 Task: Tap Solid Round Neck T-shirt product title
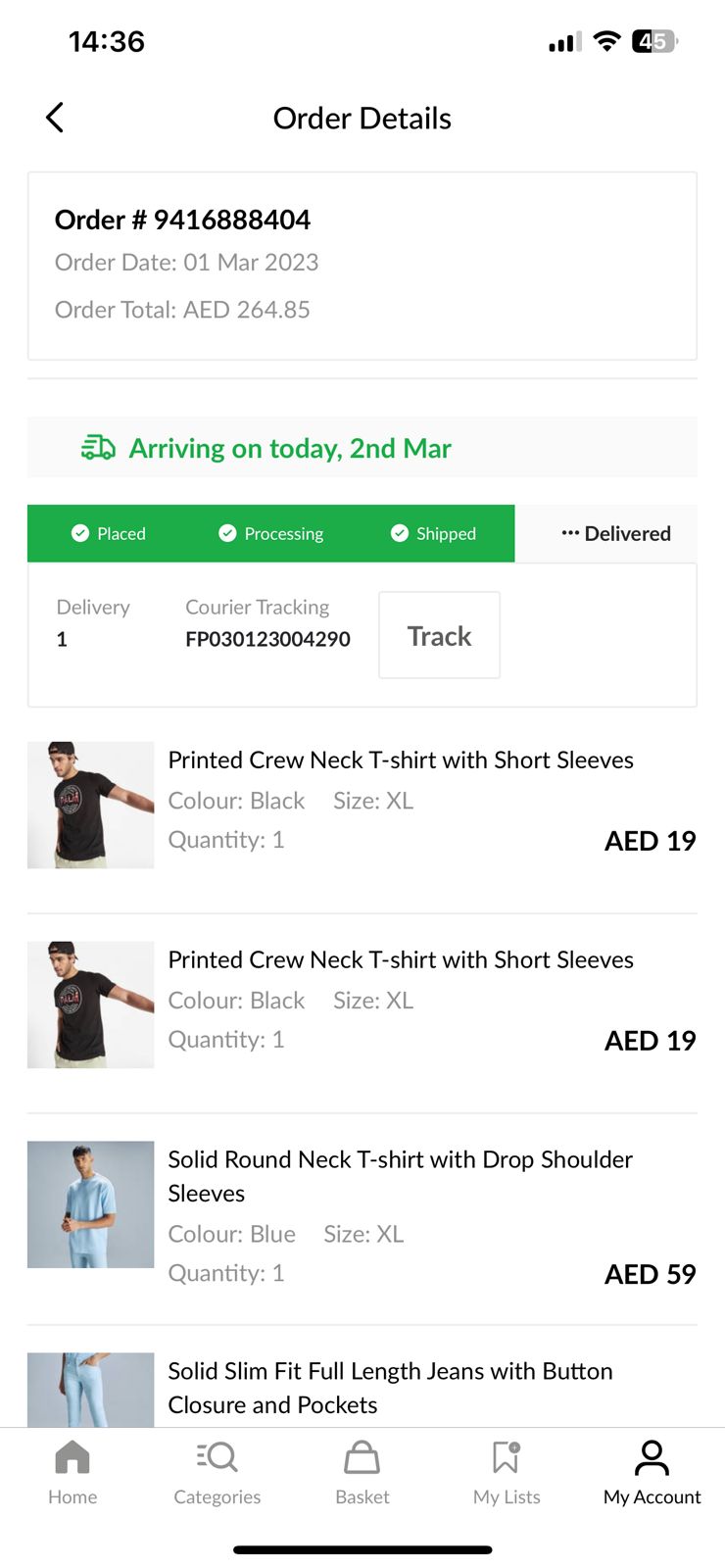[400, 1176]
